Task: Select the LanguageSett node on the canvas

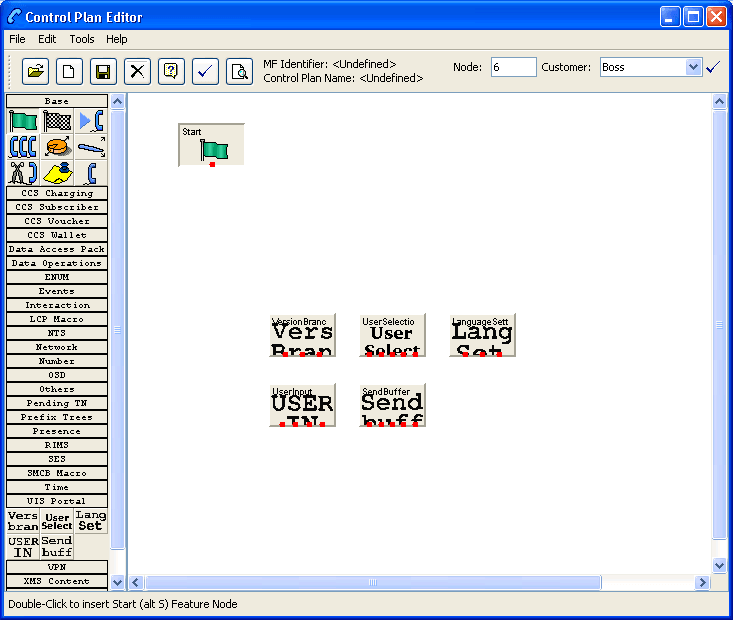Action: [x=482, y=335]
